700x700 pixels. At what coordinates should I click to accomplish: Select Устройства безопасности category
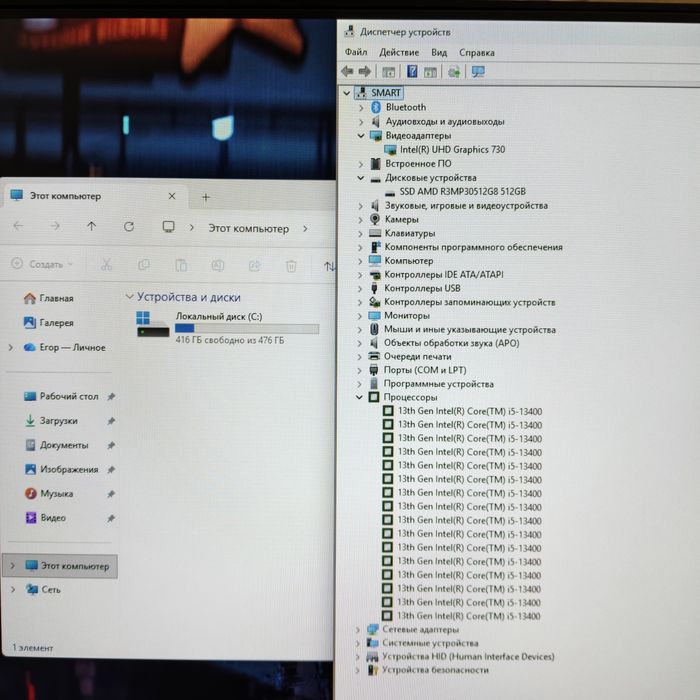(435, 670)
